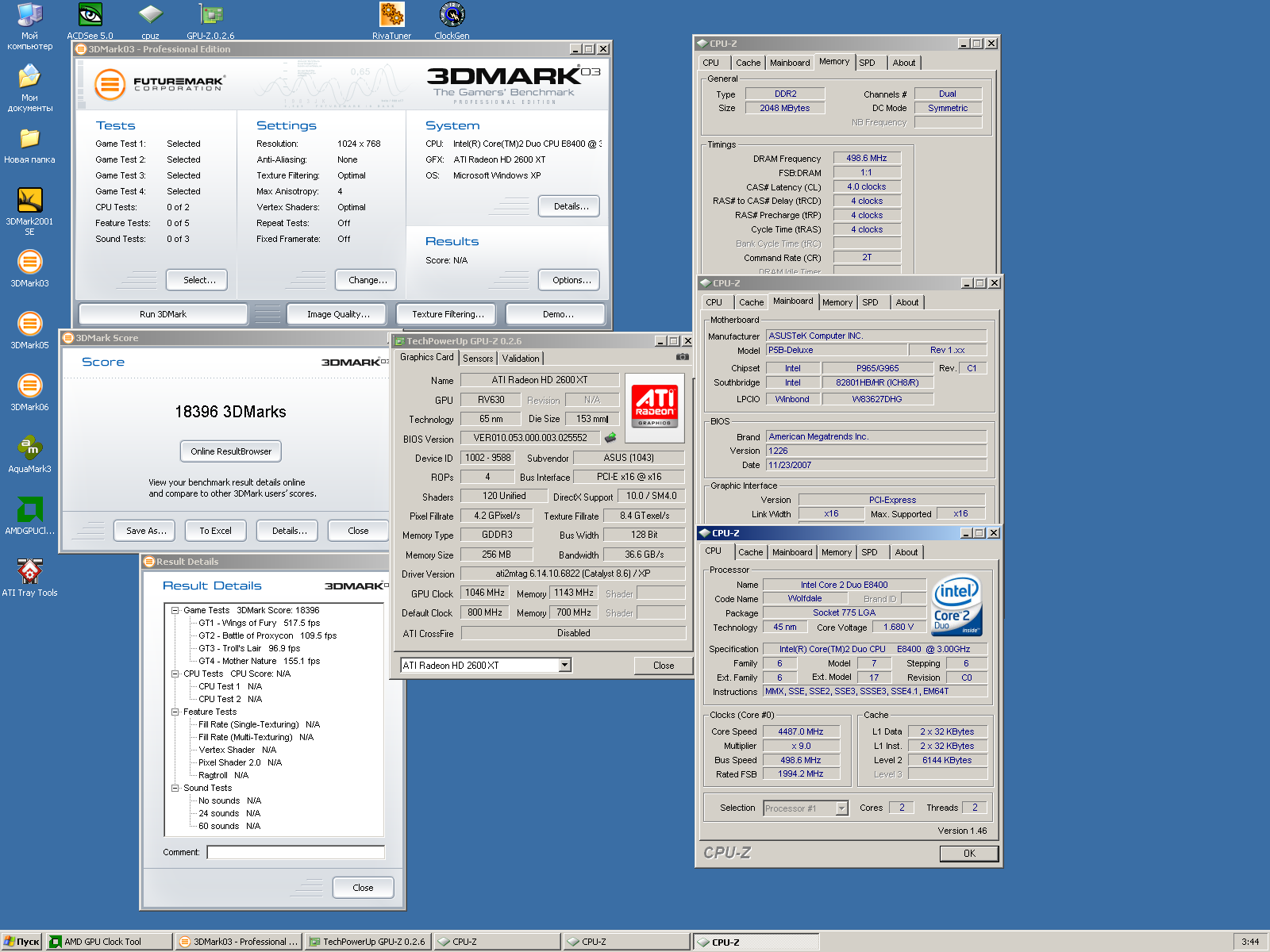This screenshot has width=1270, height=952.
Task: Open the Новая папка folder icon
Action: (x=29, y=144)
